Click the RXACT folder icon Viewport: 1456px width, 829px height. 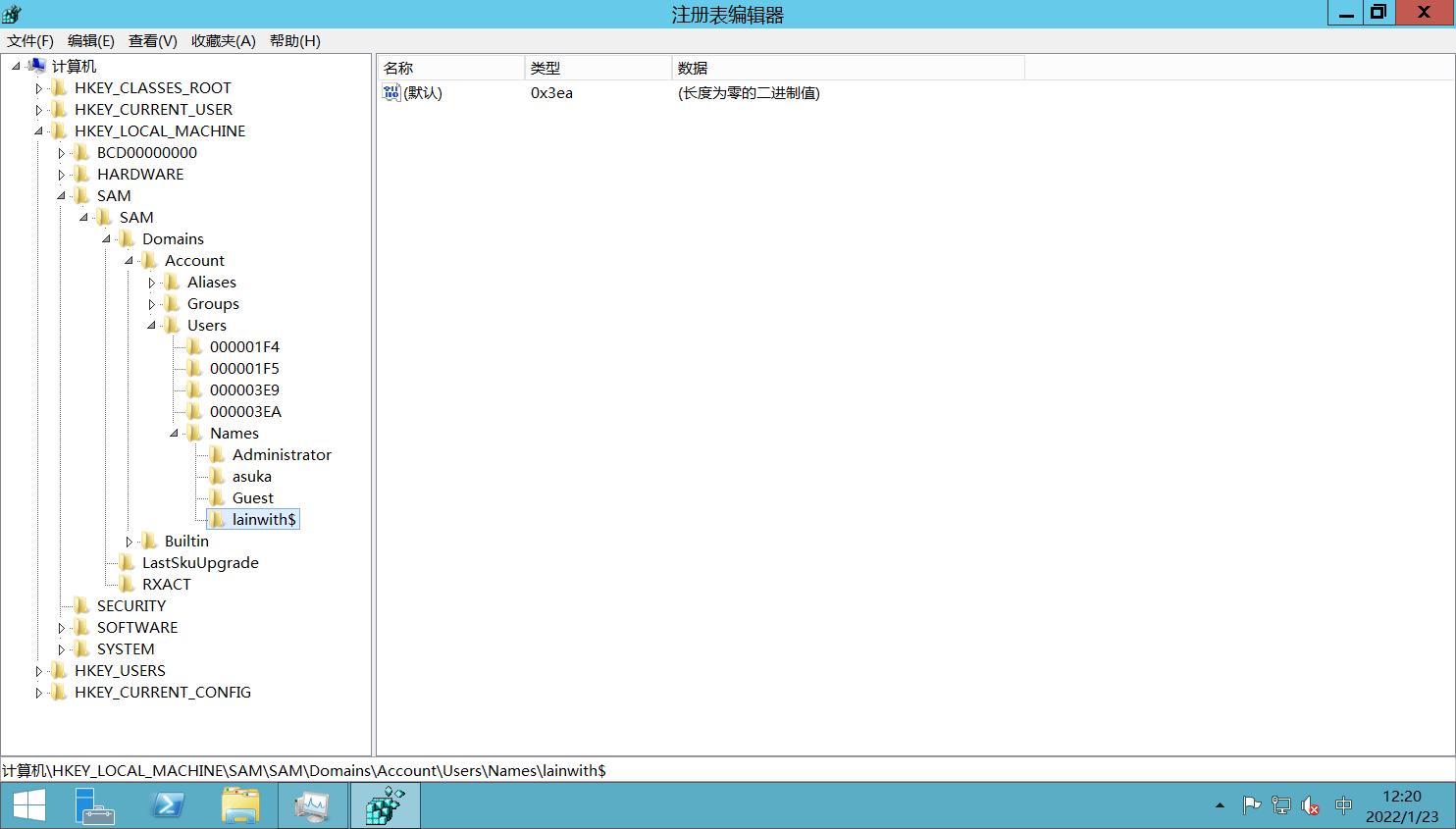[128, 584]
